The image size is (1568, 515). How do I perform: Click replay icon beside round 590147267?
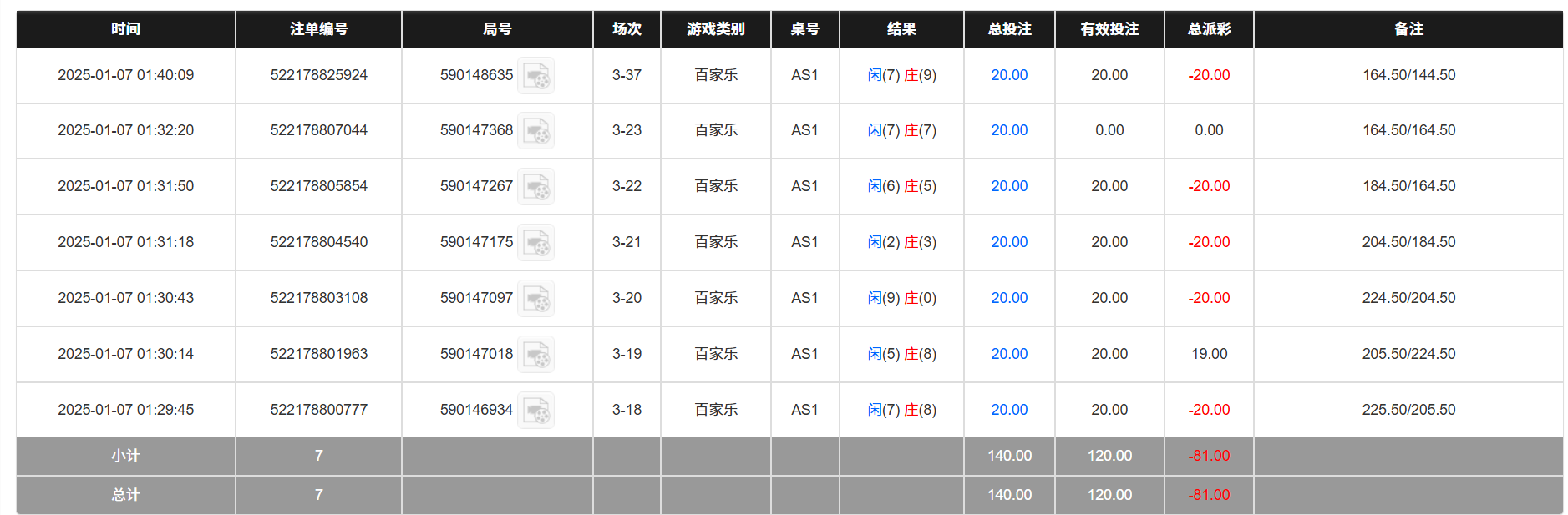535,187
